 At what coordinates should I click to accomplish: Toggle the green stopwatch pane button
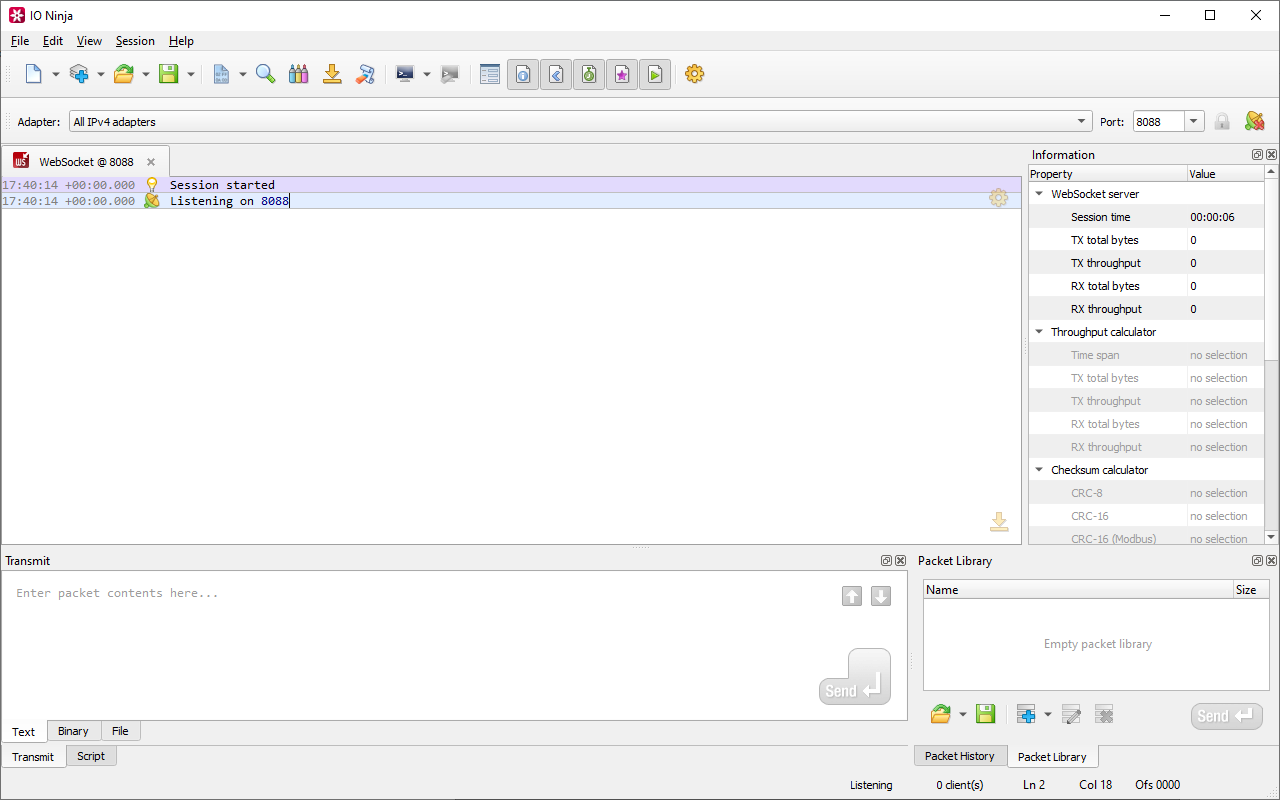(x=589, y=75)
